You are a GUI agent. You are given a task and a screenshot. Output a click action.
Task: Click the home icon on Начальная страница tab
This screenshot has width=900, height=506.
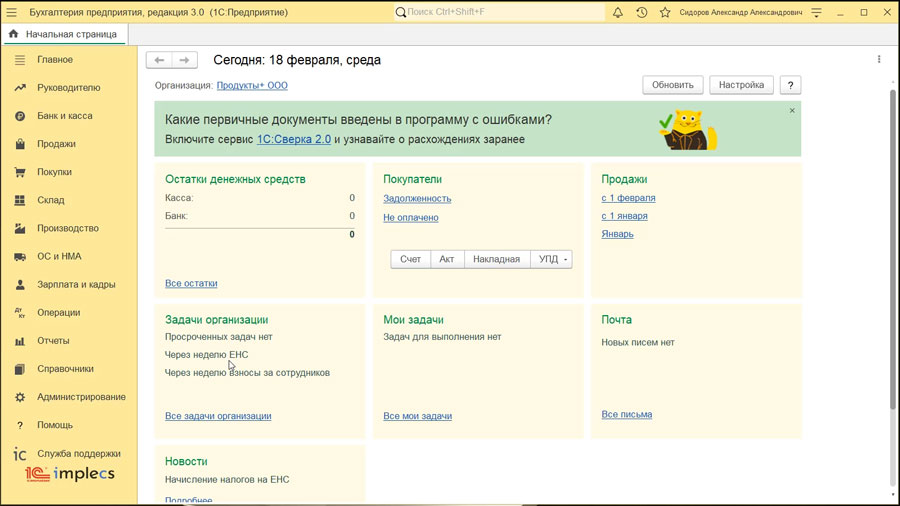13,34
